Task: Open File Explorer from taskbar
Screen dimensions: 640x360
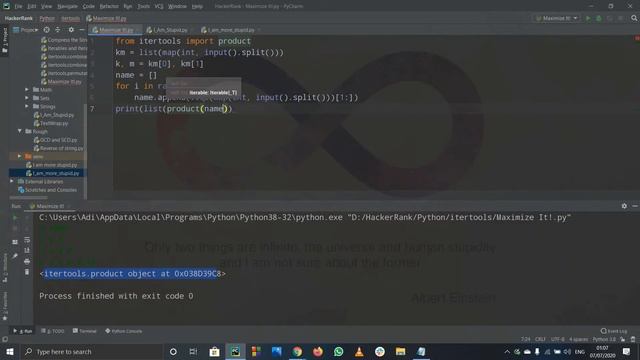Action: click(x=400, y=351)
